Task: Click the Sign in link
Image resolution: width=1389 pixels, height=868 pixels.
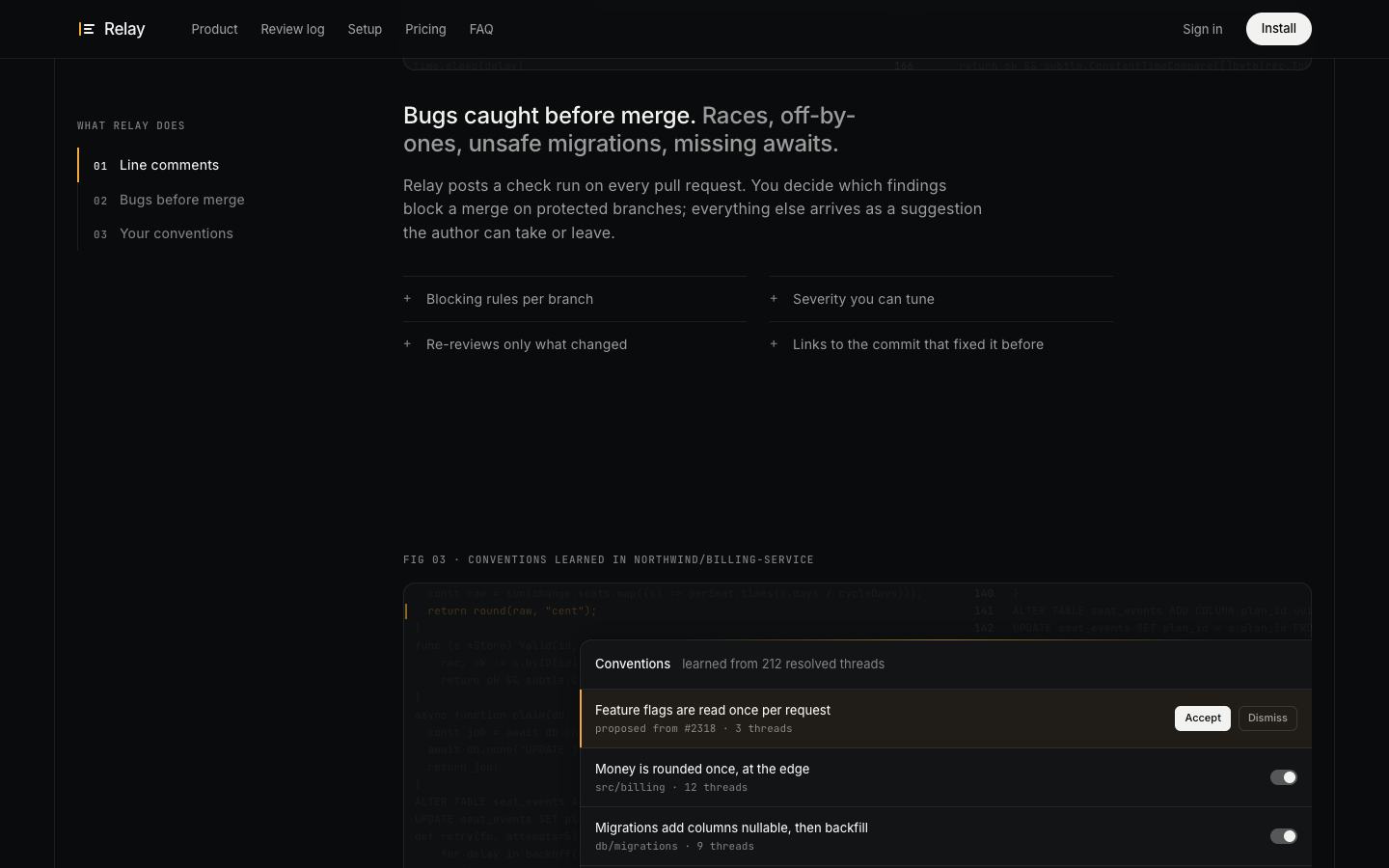Action: [x=1202, y=29]
